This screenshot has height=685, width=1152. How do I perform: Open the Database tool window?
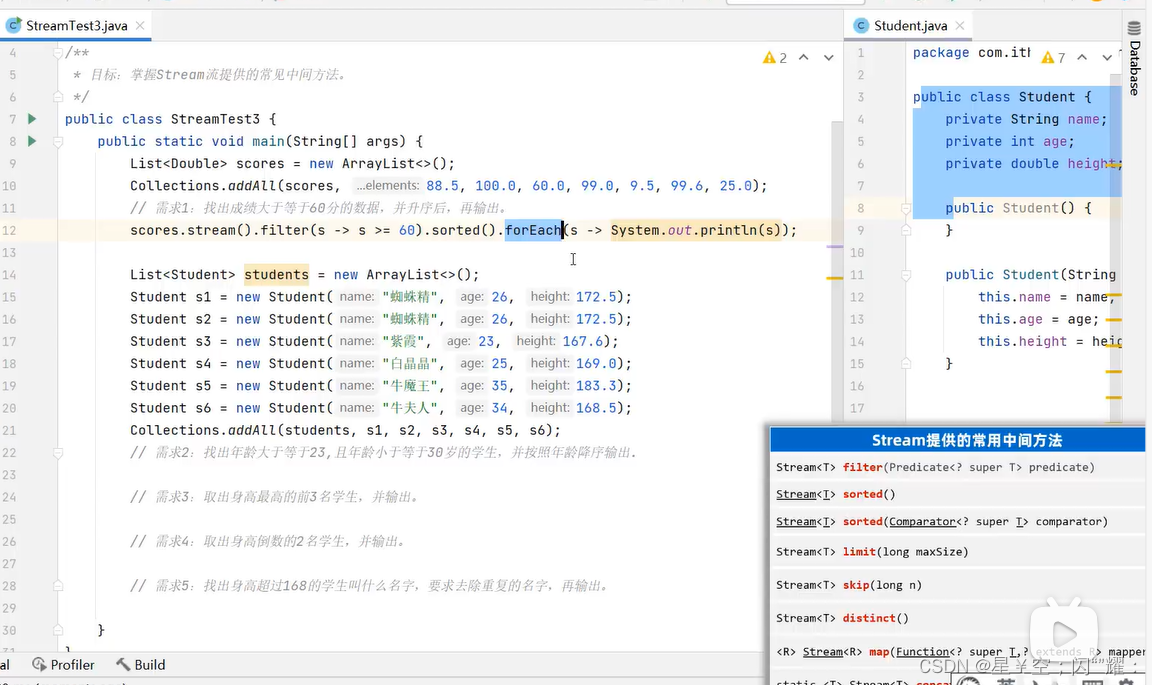tap(1134, 62)
